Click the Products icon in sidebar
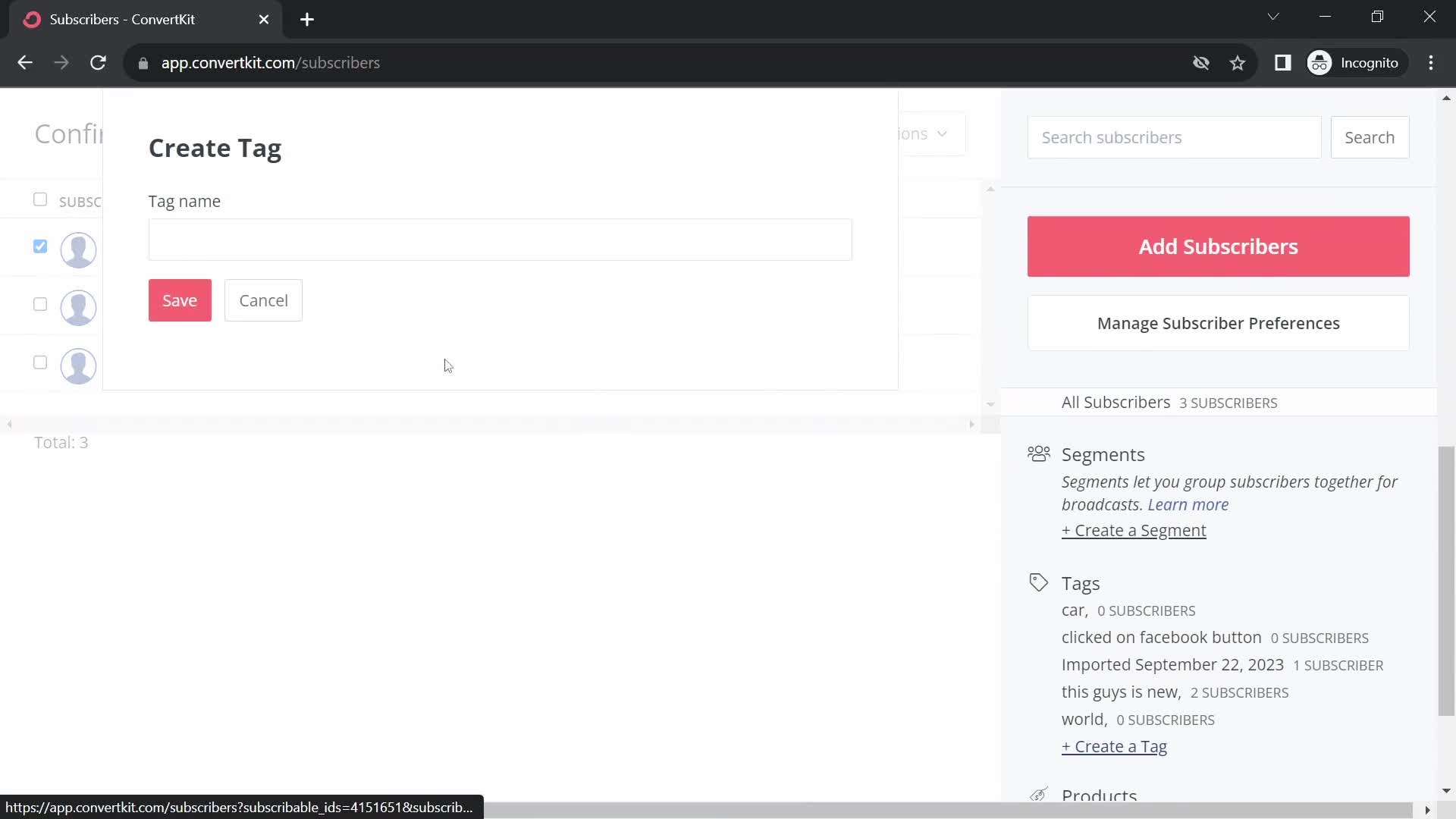 (1038, 794)
